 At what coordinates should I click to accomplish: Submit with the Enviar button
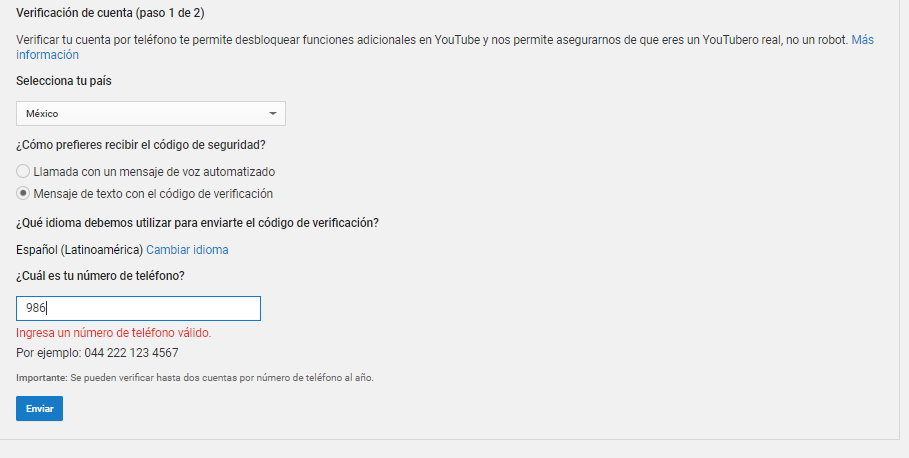pyautogui.click(x=39, y=409)
